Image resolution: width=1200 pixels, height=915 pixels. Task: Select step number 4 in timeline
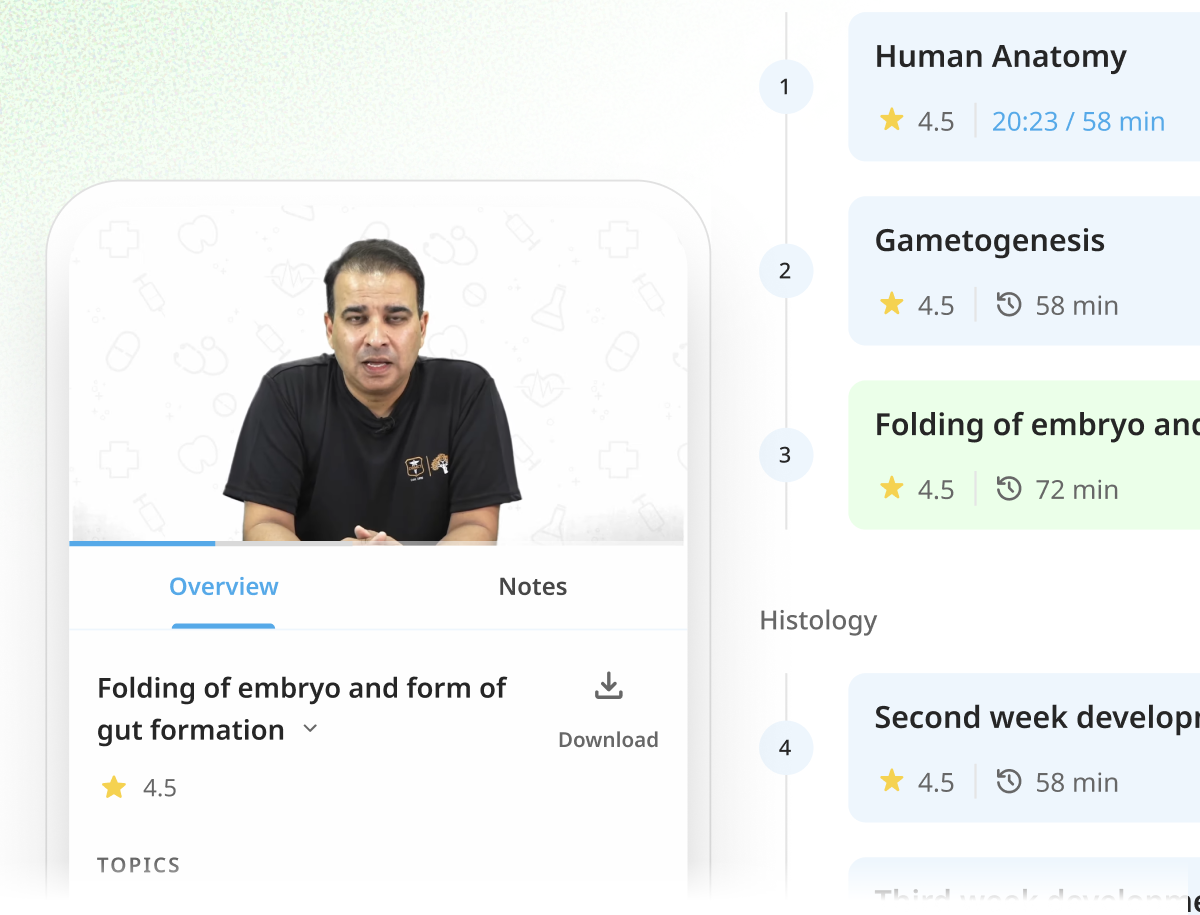click(785, 748)
